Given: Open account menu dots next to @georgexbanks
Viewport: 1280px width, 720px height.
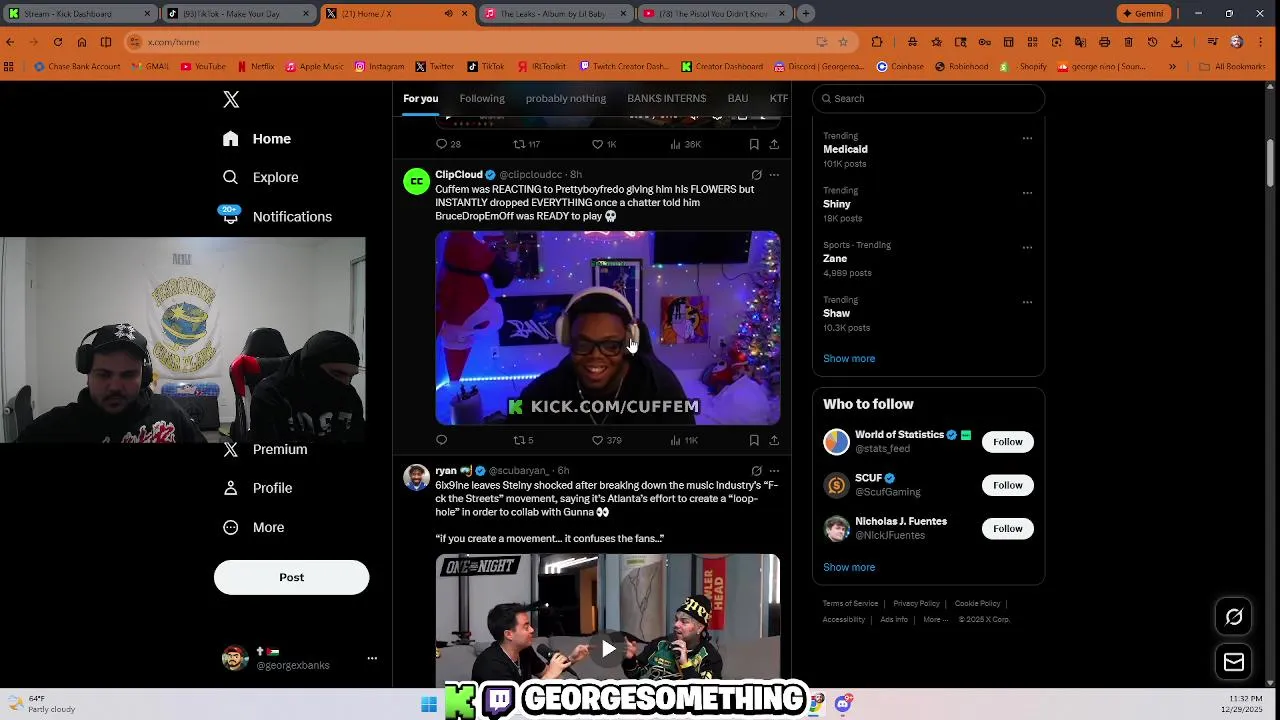Looking at the screenshot, I should click(x=372, y=658).
